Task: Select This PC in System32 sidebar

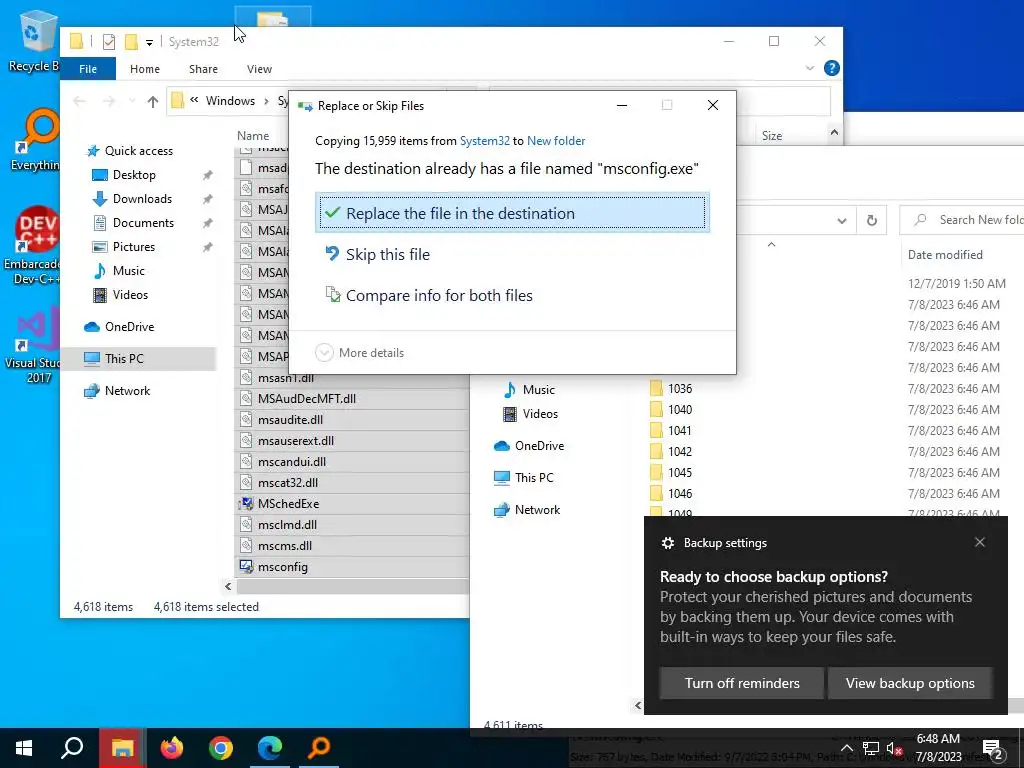Action: (x=124, y=359)
